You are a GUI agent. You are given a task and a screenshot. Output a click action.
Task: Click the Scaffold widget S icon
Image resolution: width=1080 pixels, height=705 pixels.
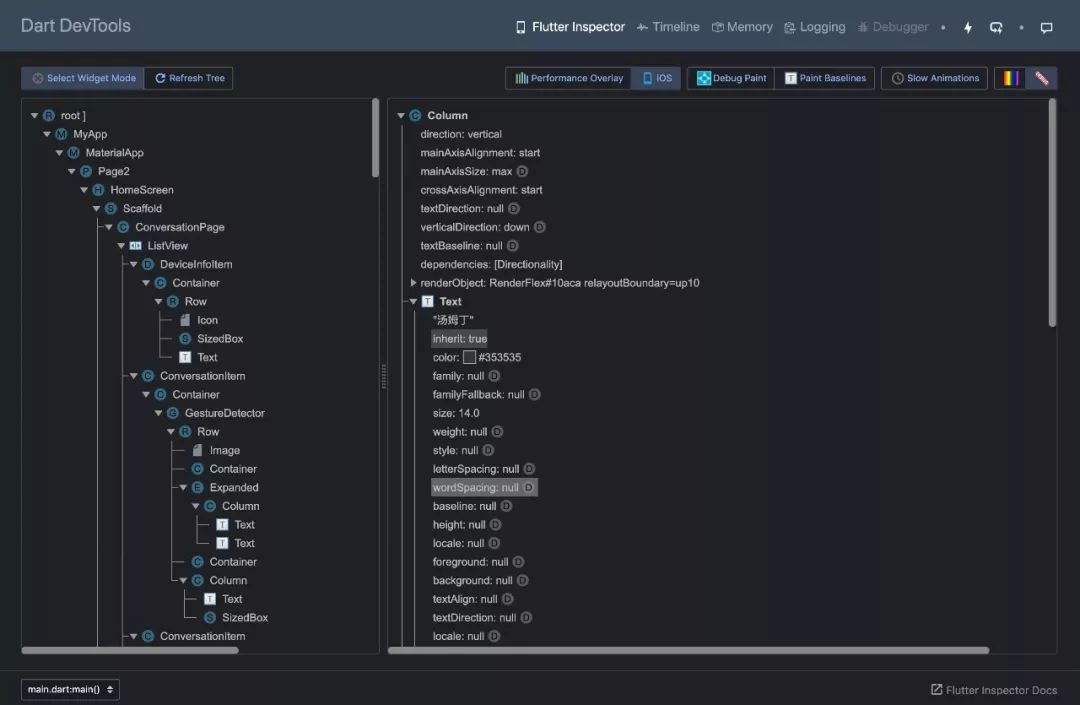(x=111, y=209)
